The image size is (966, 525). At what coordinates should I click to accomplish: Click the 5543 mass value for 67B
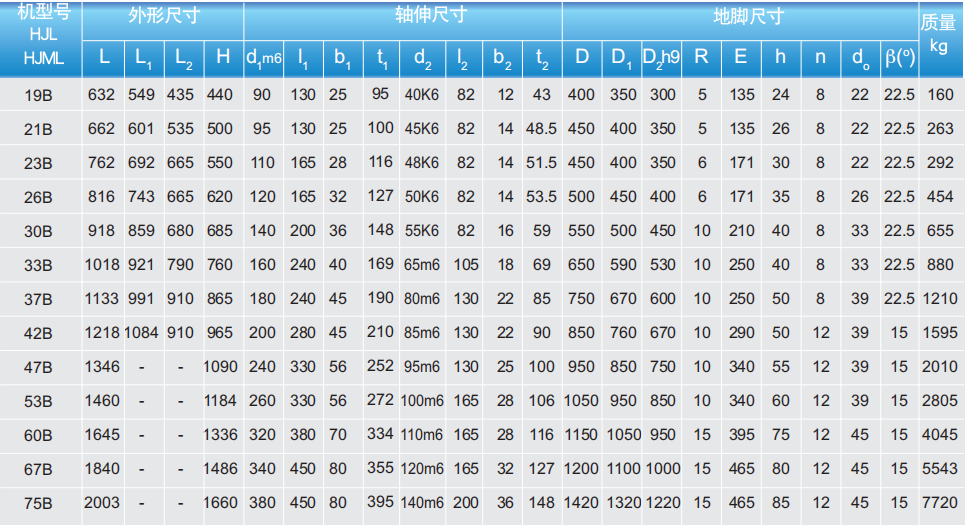point(940,469)
